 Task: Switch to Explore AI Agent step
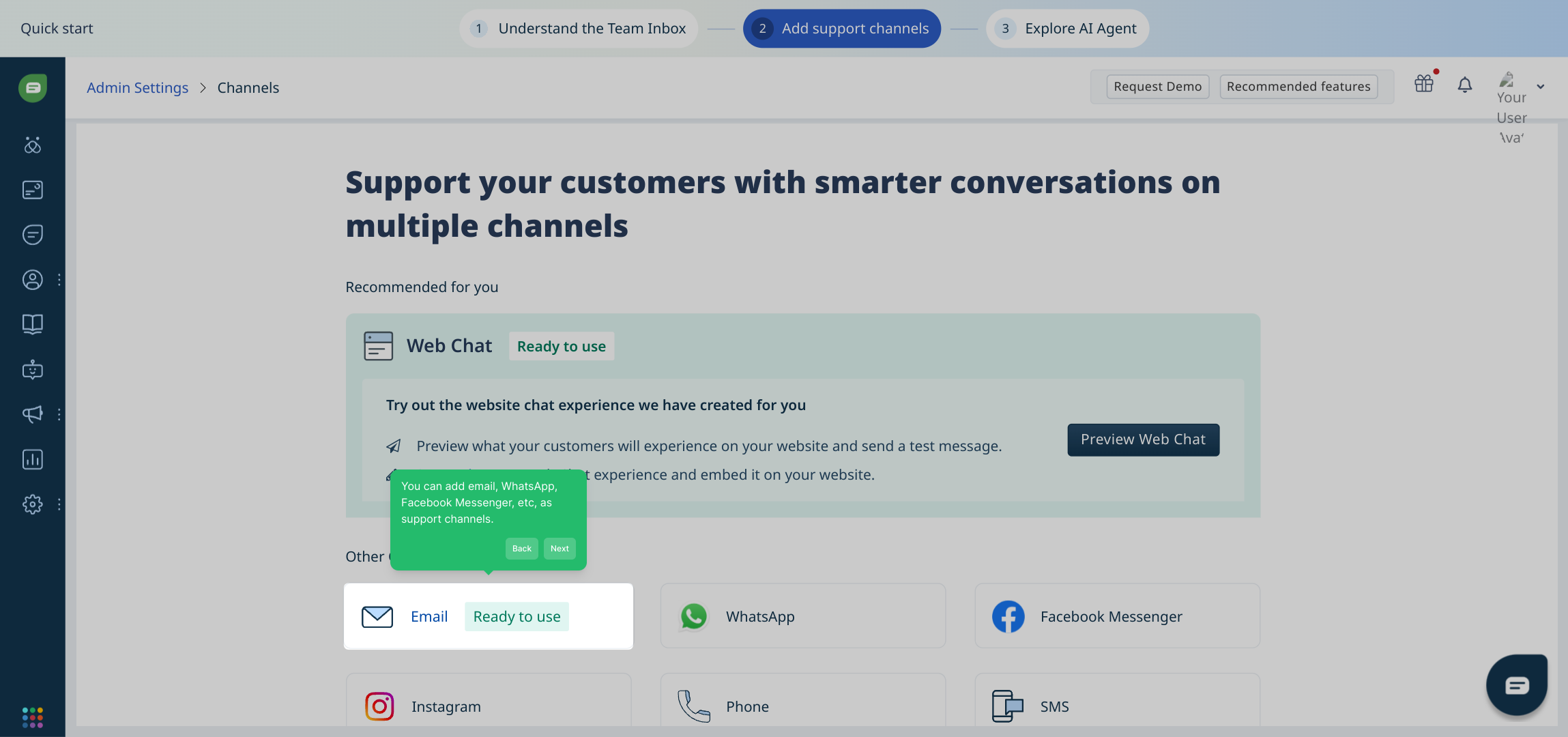1067,29
